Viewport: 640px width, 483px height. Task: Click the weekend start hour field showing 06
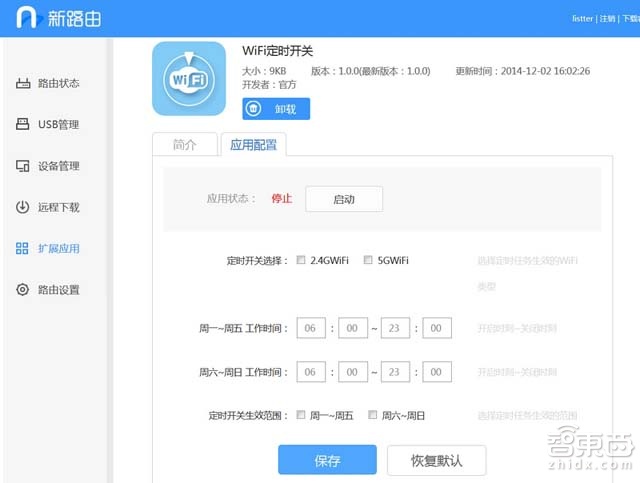tap(311, 372)
